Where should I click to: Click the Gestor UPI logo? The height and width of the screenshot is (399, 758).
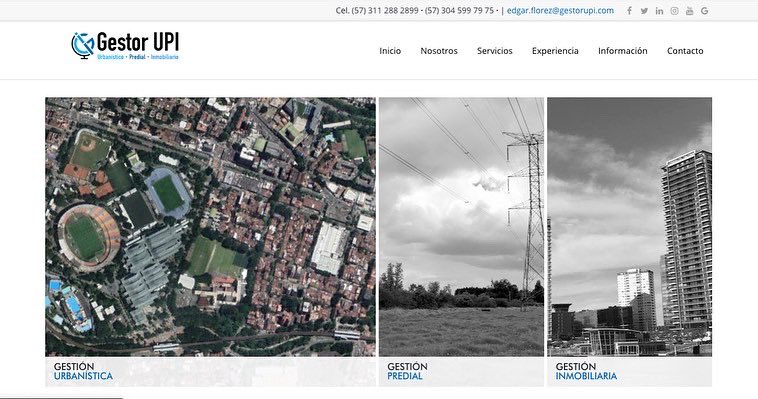[125, 45]
